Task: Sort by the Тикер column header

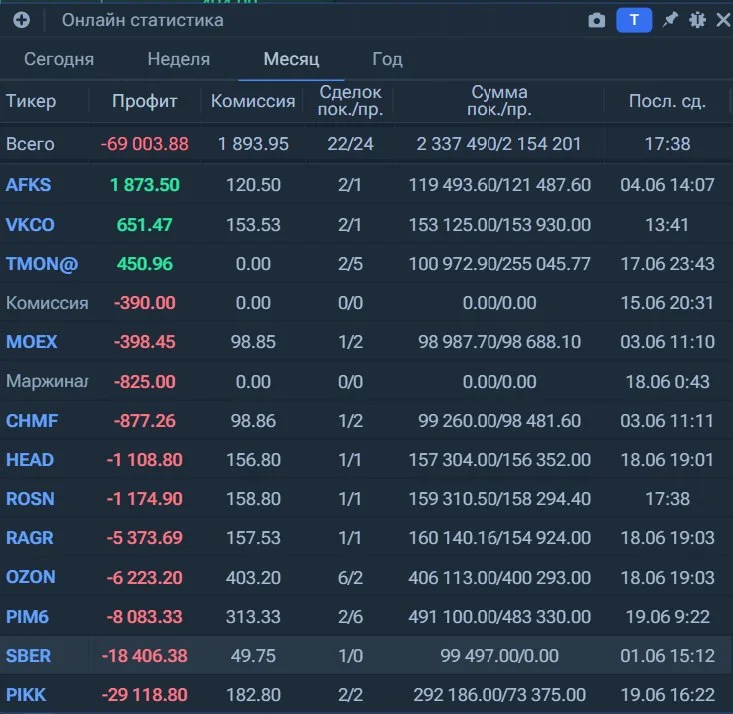Action: pos(31,101)
